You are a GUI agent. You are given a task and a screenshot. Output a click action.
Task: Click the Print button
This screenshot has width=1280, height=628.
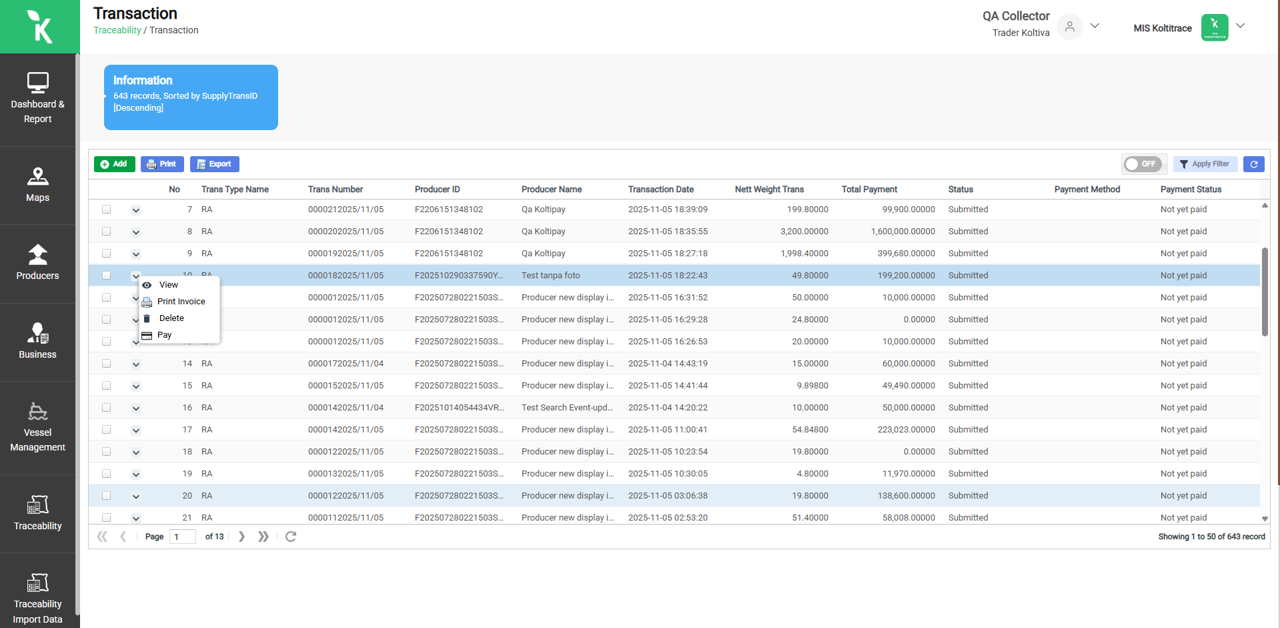[x=162, y=164]
